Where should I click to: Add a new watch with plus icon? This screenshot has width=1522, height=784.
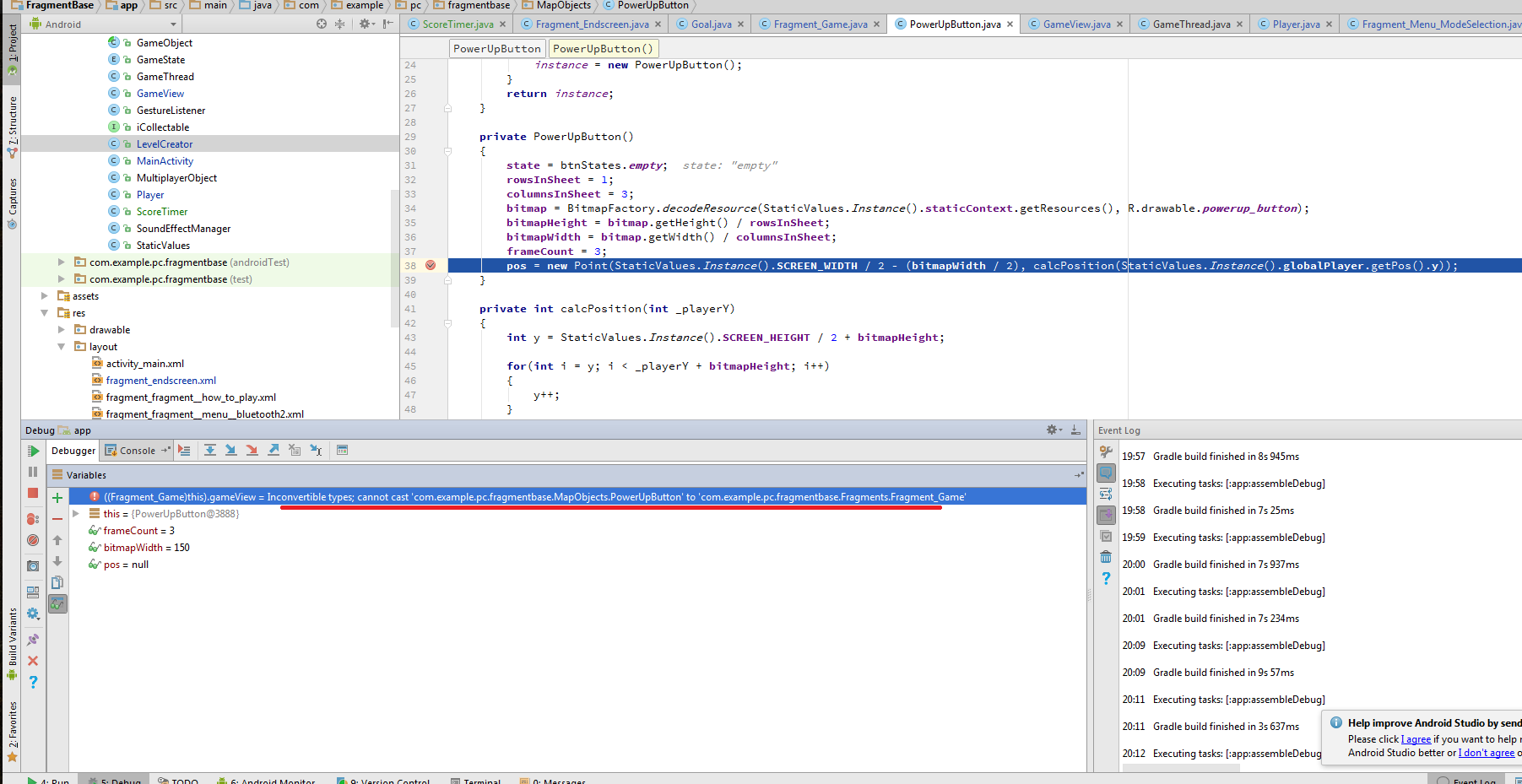(57, 498)
